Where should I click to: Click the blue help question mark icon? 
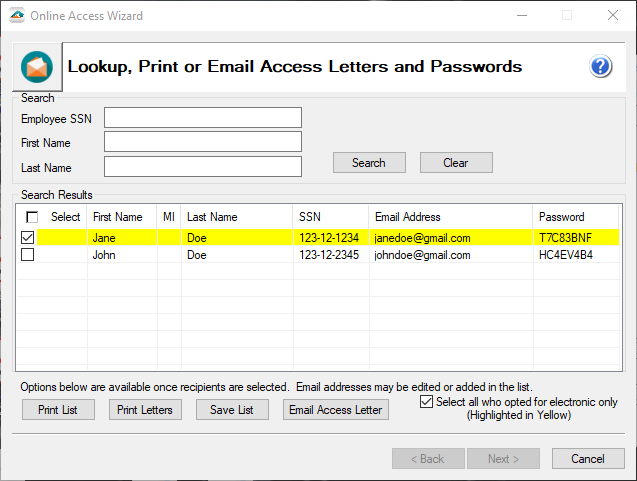[600, 67]
